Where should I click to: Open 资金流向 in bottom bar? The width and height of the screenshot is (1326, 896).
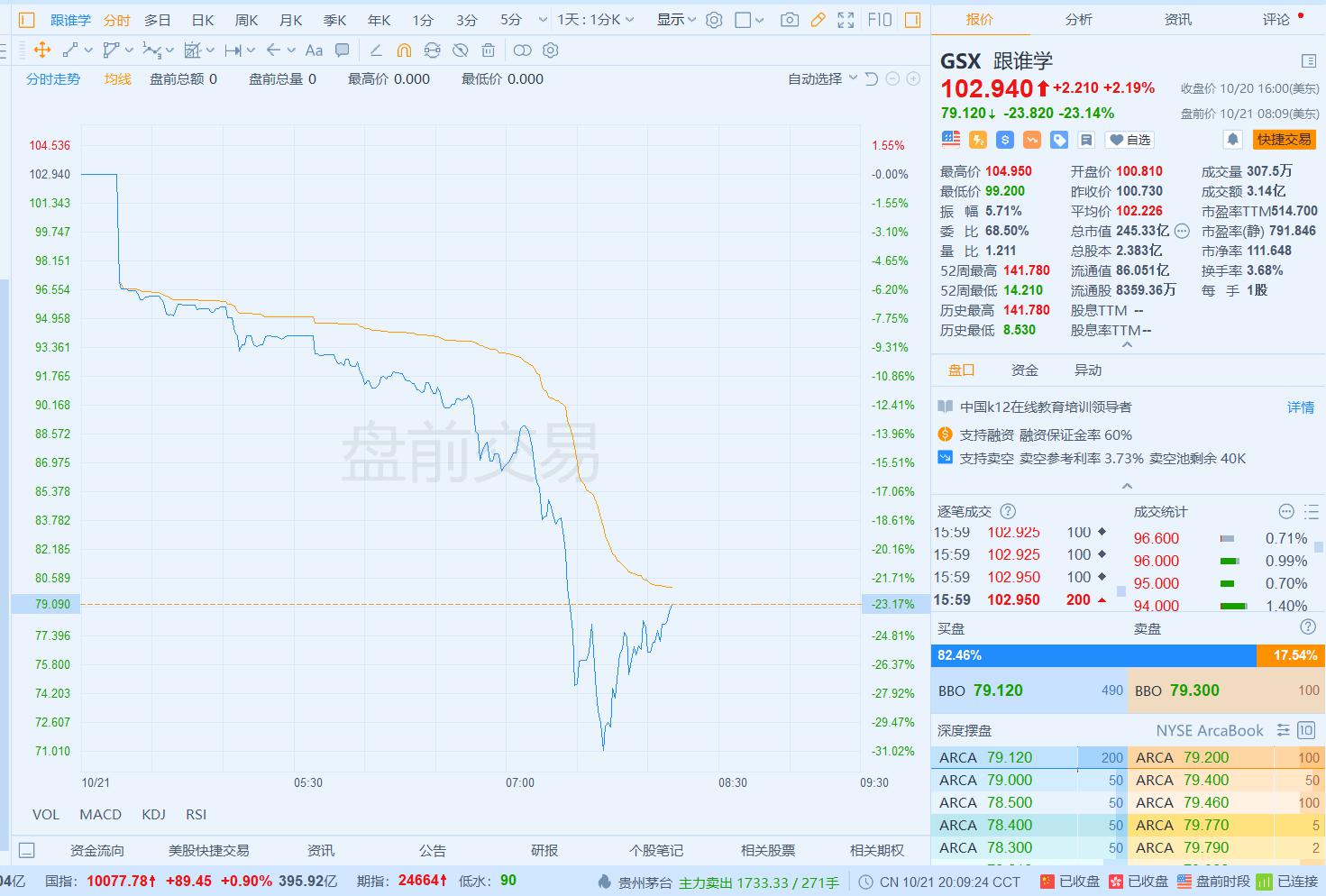click(97, 850)
